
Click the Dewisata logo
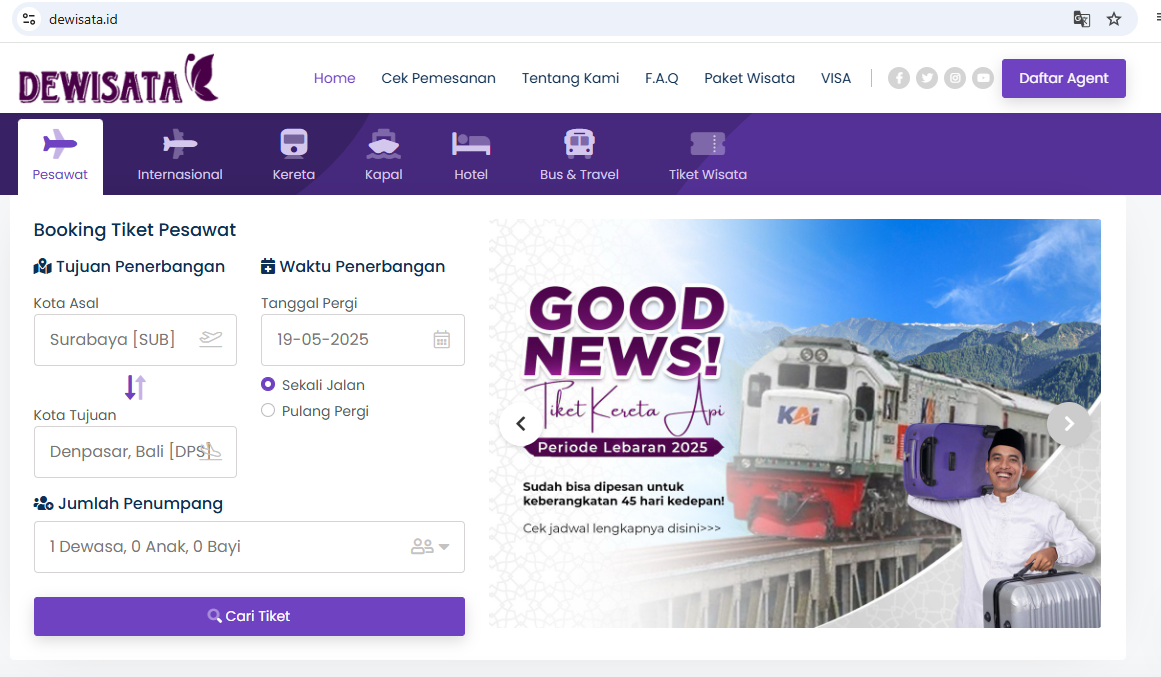coord(118,79)
